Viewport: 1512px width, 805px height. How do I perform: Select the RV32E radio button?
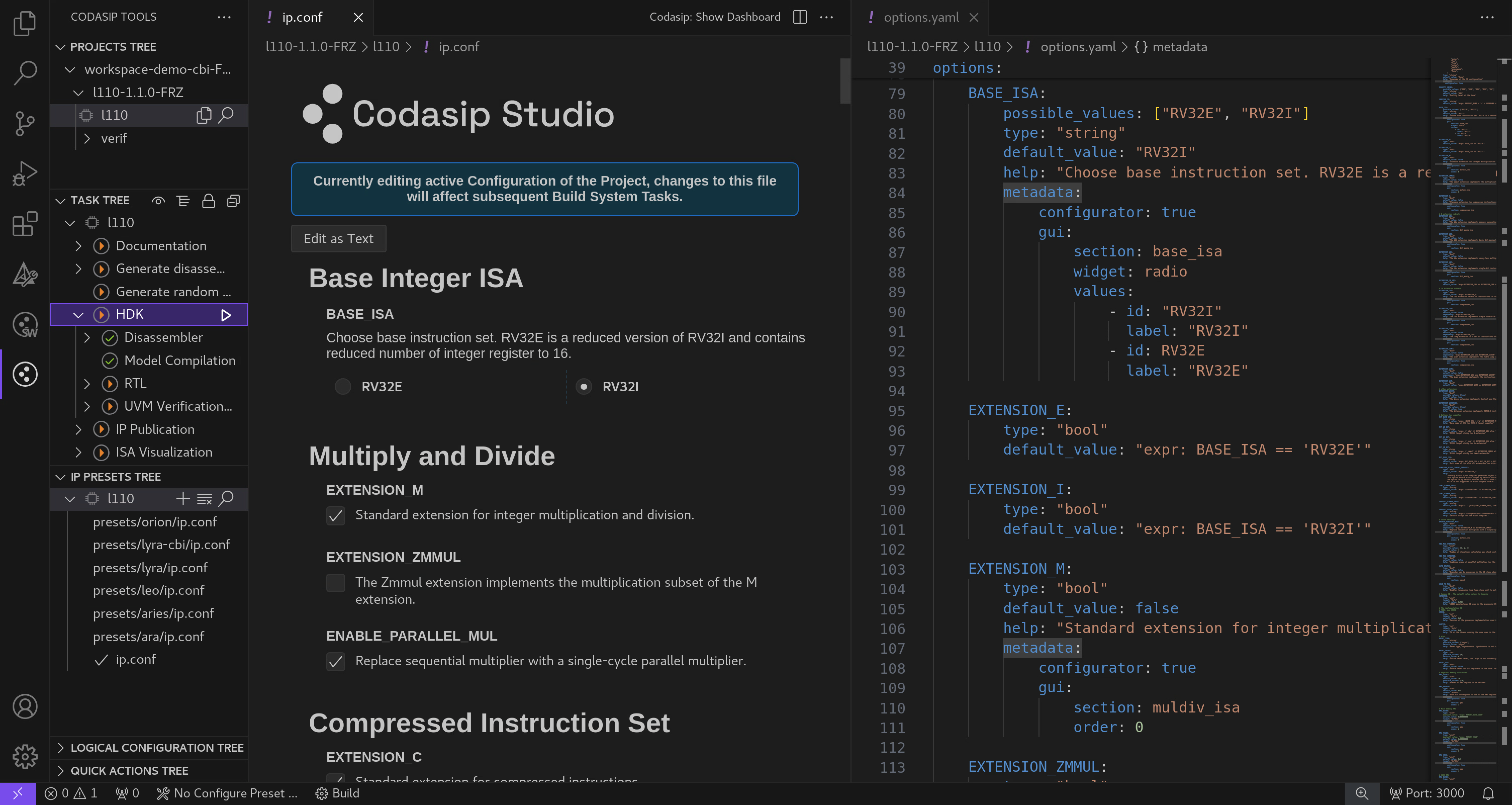[x=343, y=386]
